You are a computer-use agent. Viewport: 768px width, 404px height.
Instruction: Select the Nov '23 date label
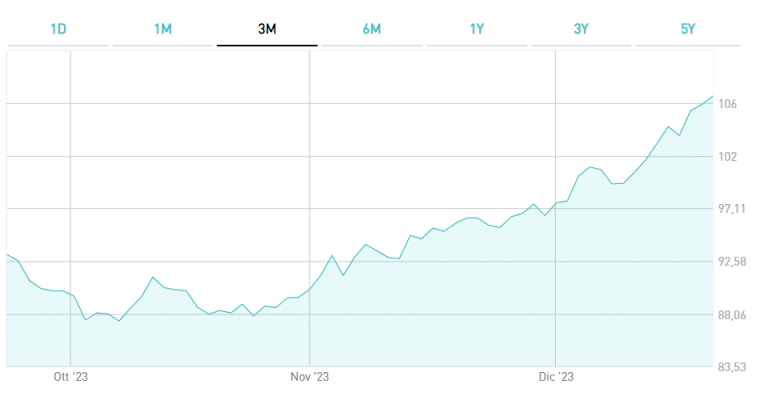[x=310, y=378]
